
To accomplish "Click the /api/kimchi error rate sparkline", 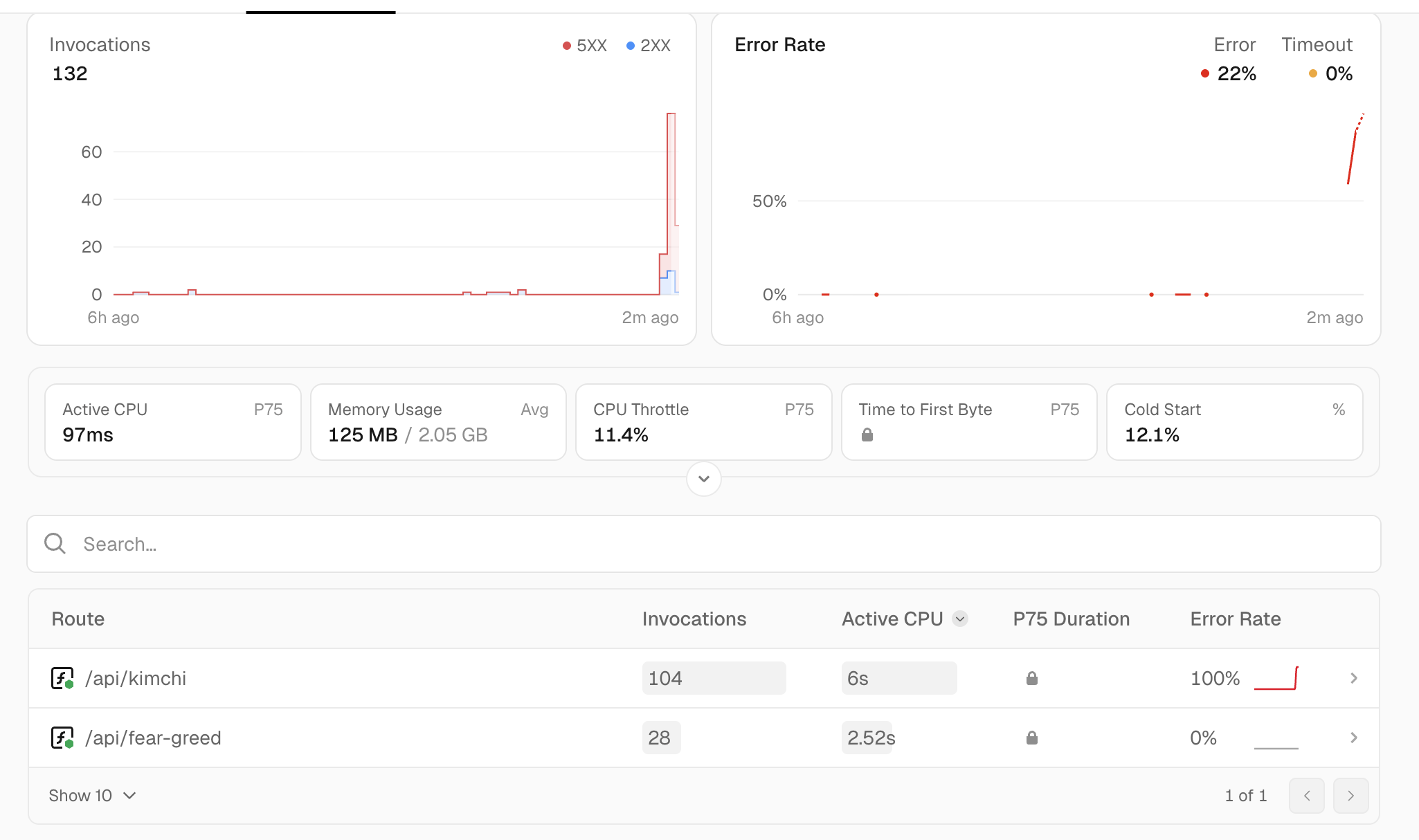I will [x=1276, y=678].
